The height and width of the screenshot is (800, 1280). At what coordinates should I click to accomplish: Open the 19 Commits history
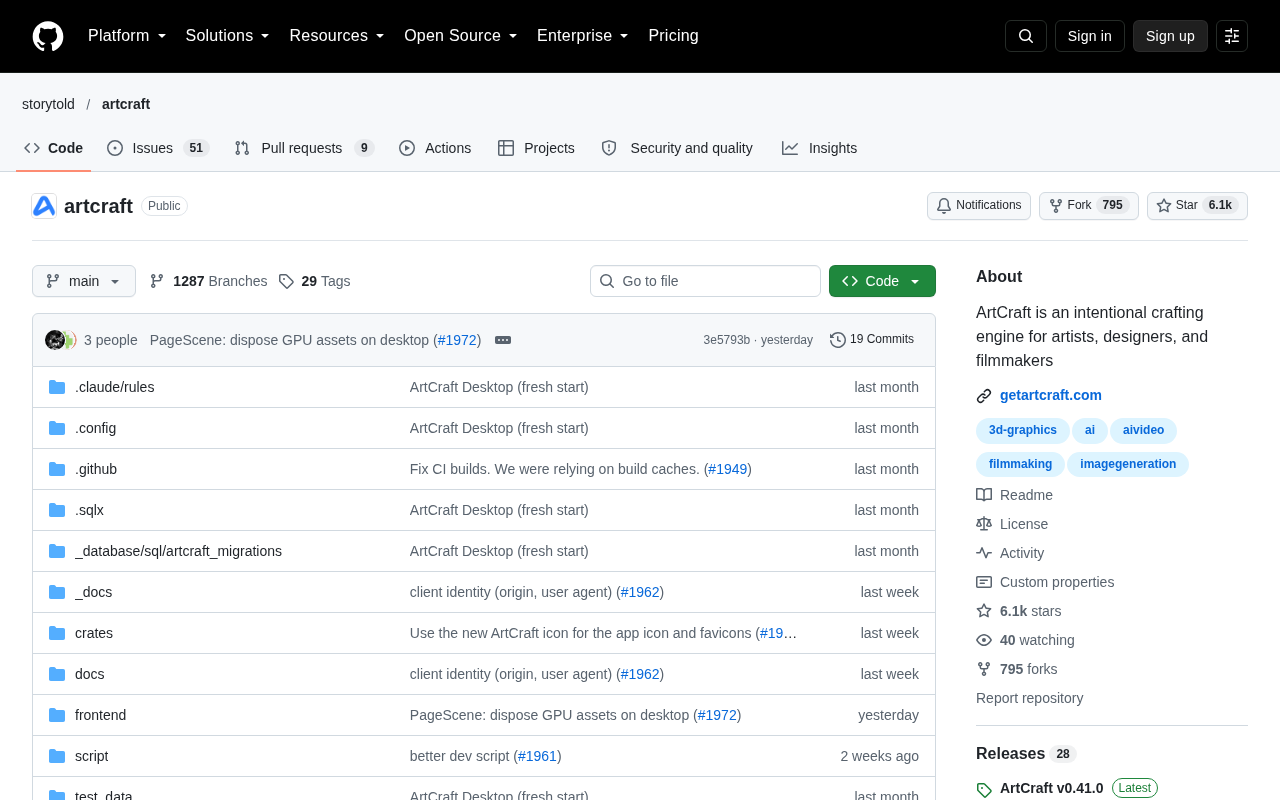(872, 340)
